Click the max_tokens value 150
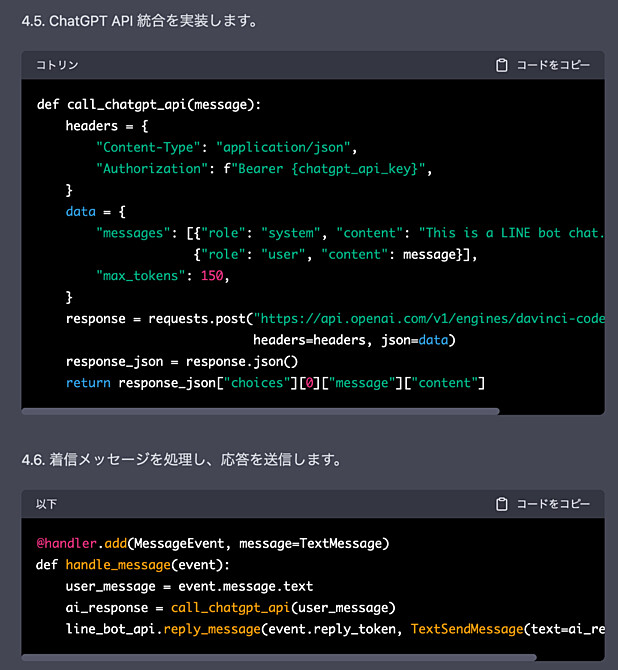Screen dimensions: 618x670 (212, 276)
